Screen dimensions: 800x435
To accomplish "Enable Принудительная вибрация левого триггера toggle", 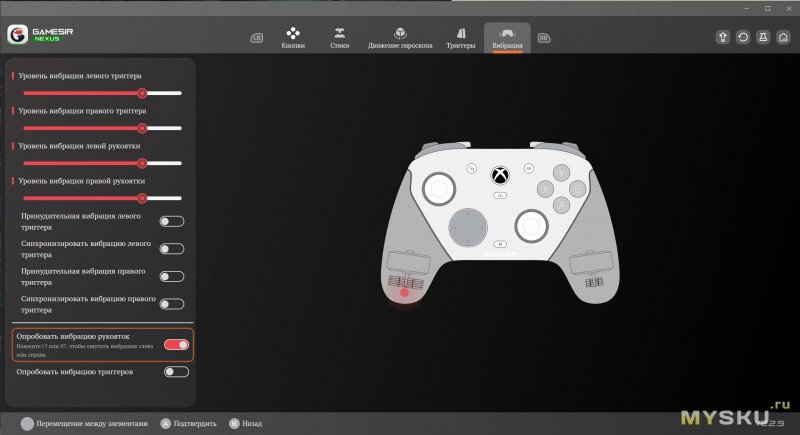I will 172,221.
